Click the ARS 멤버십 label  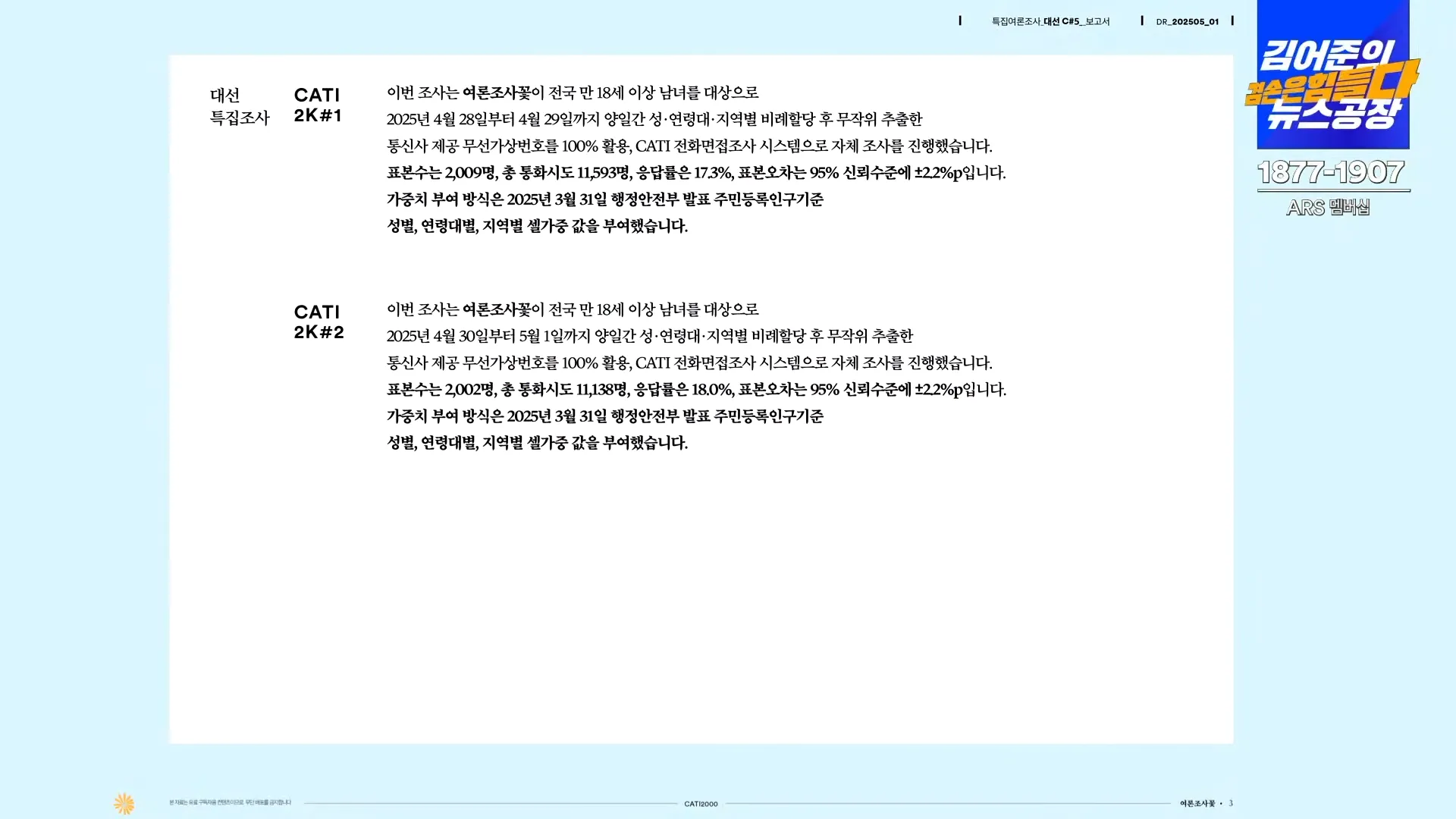(1328, 207)
